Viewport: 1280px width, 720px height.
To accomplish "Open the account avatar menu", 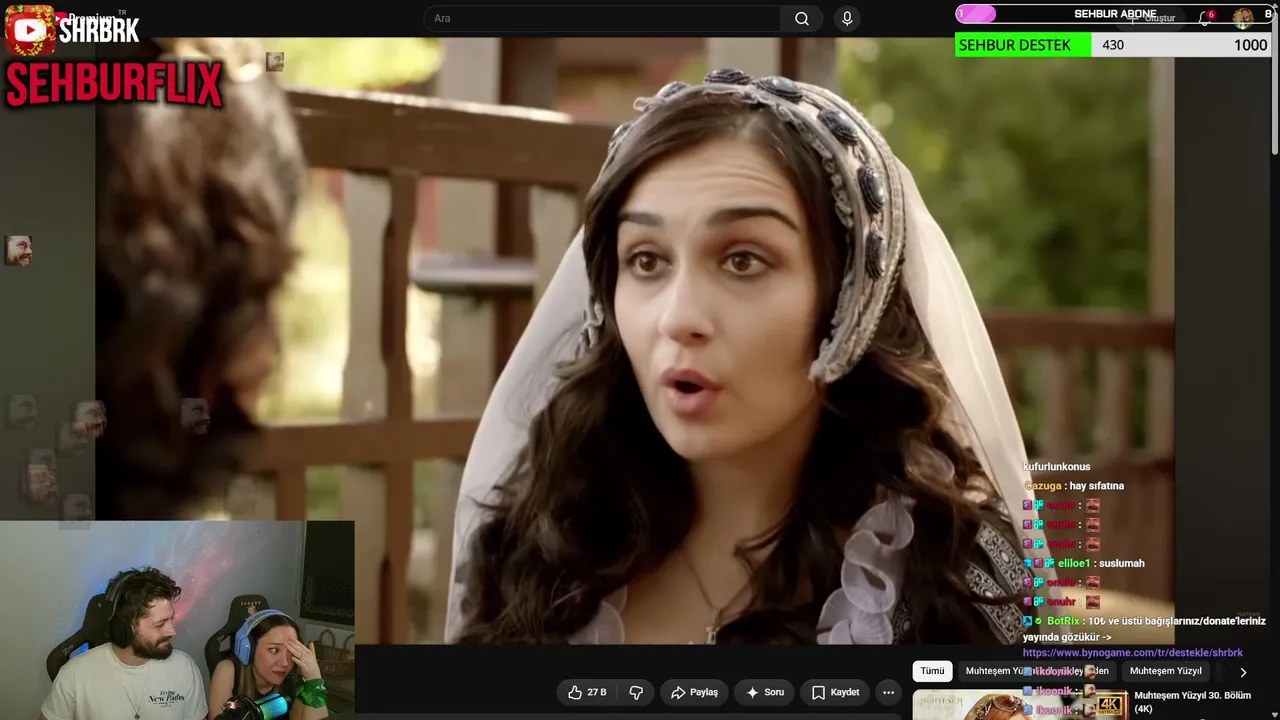I will click(1243, 17).
